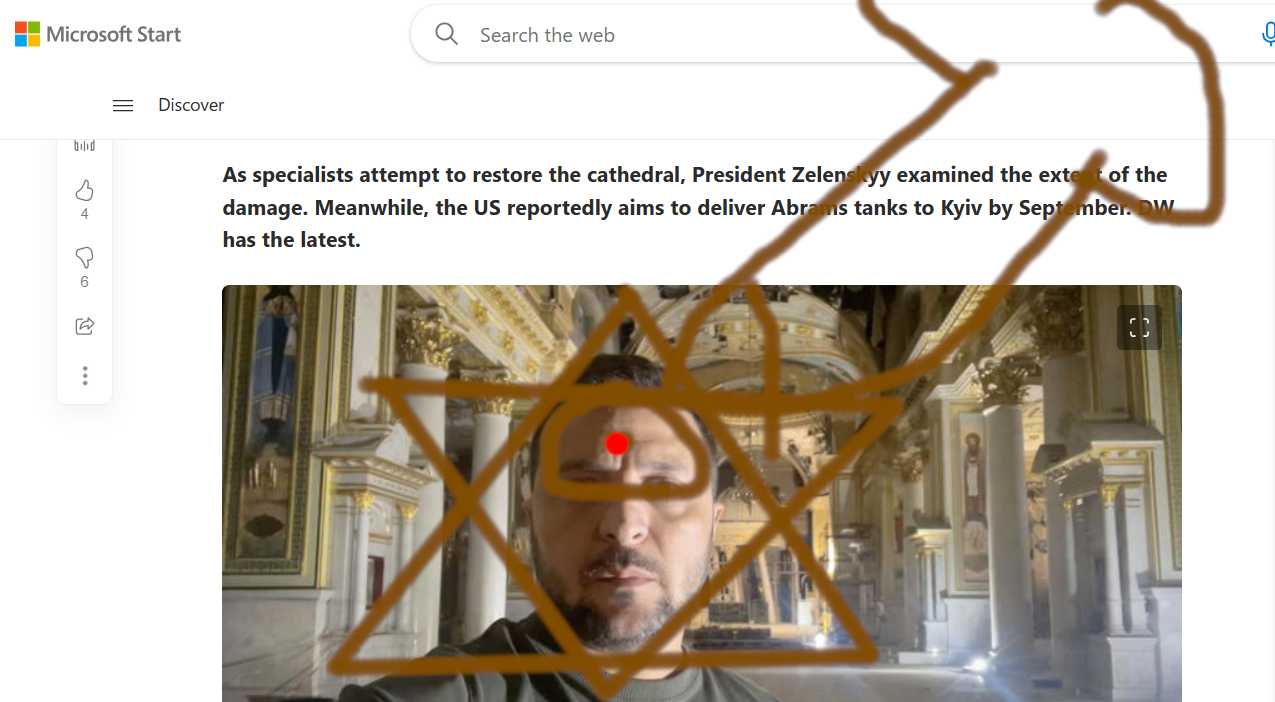This screenshot has height=702, width=1275.
Task: Click the bold article summary paragraph
Action: click(x=697, y=207)
